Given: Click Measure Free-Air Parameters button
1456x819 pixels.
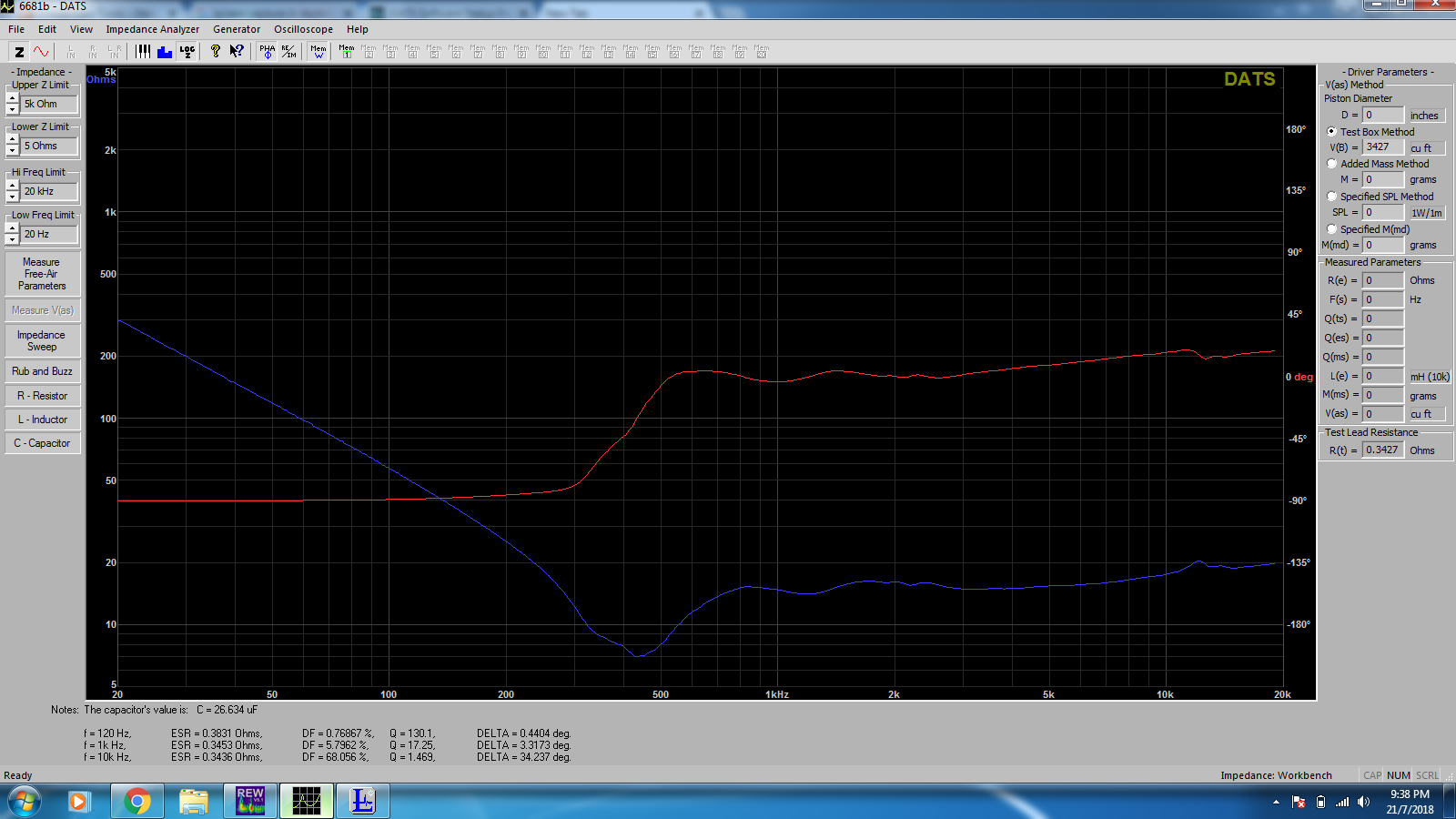Looking at the screenshot, I should tap(42, 274).
